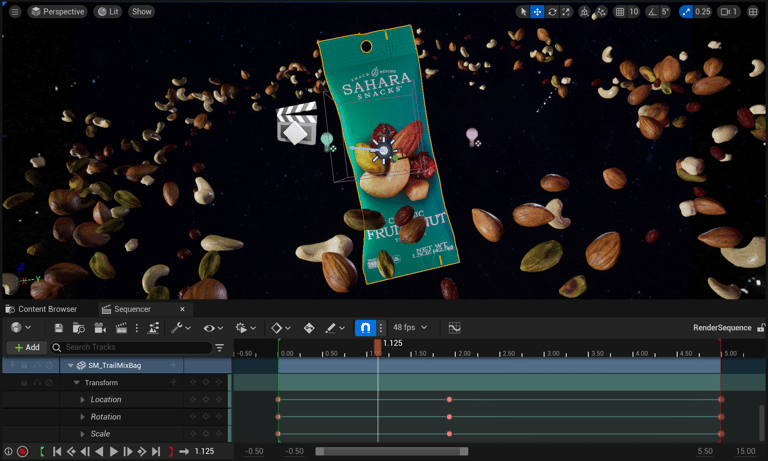The height and width of the screenshot is (461, 768).
Task: Toggle the sequence lock icon
Action: tap(761, 328)
